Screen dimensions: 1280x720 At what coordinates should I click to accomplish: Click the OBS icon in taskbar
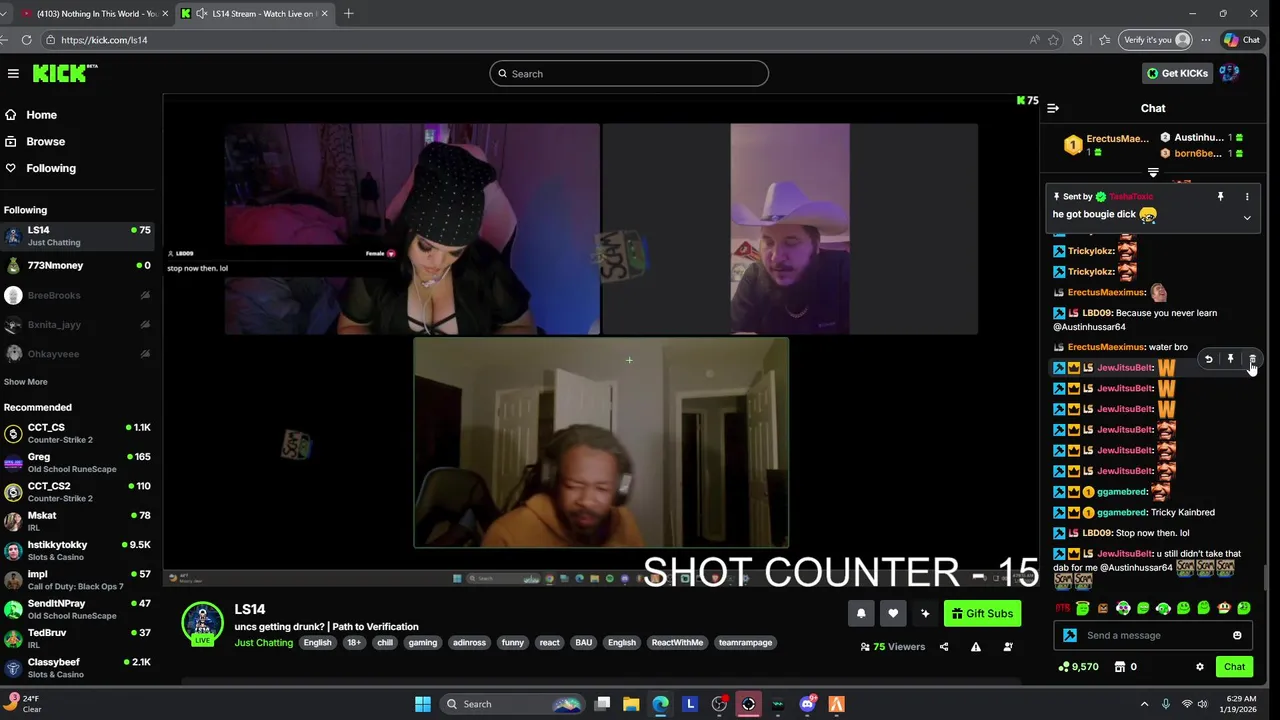point(719,704)
